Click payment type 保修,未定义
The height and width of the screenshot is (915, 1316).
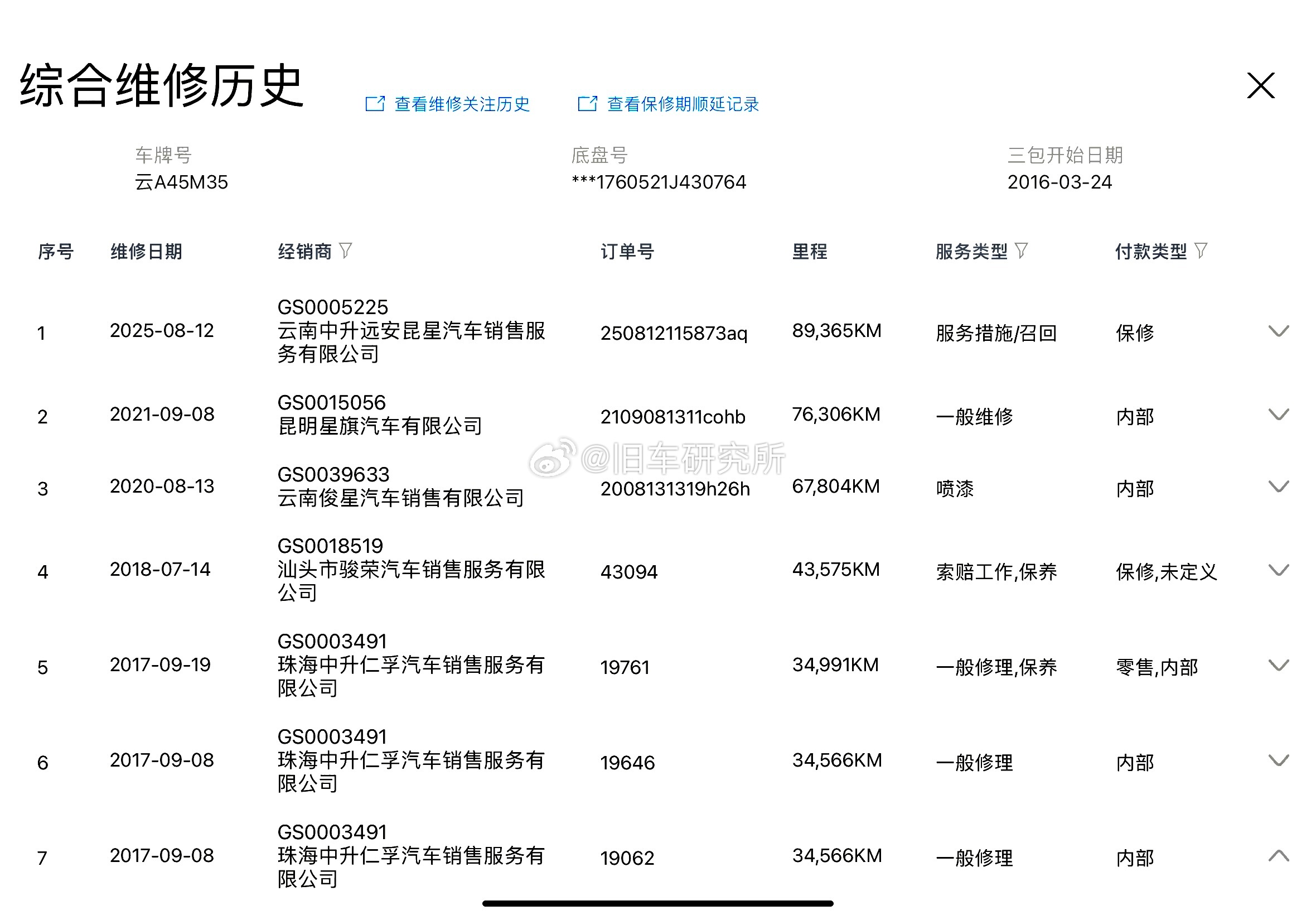click(x=1166, y=572)
